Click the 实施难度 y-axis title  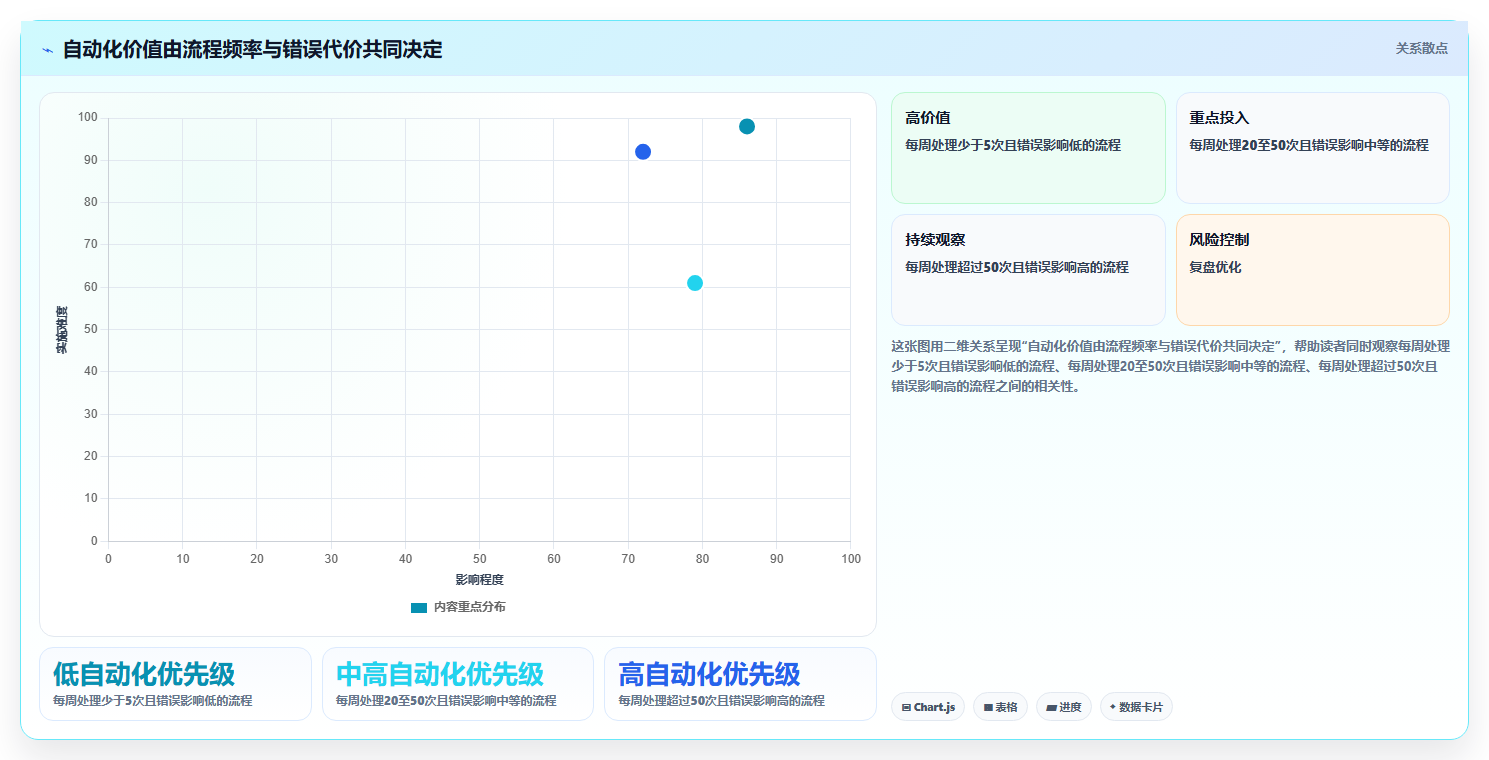coord(62,330)
